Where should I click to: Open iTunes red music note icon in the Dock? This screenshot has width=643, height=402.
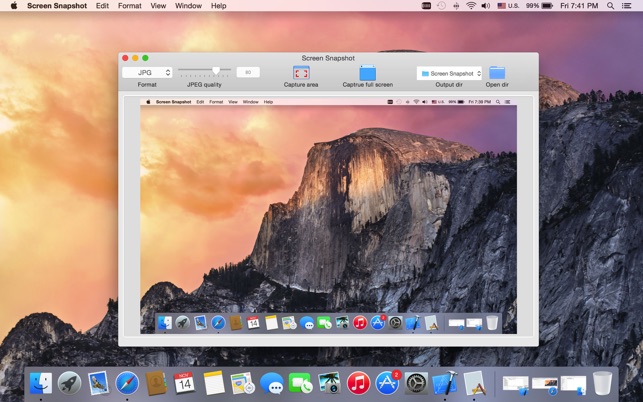[358, 383]
